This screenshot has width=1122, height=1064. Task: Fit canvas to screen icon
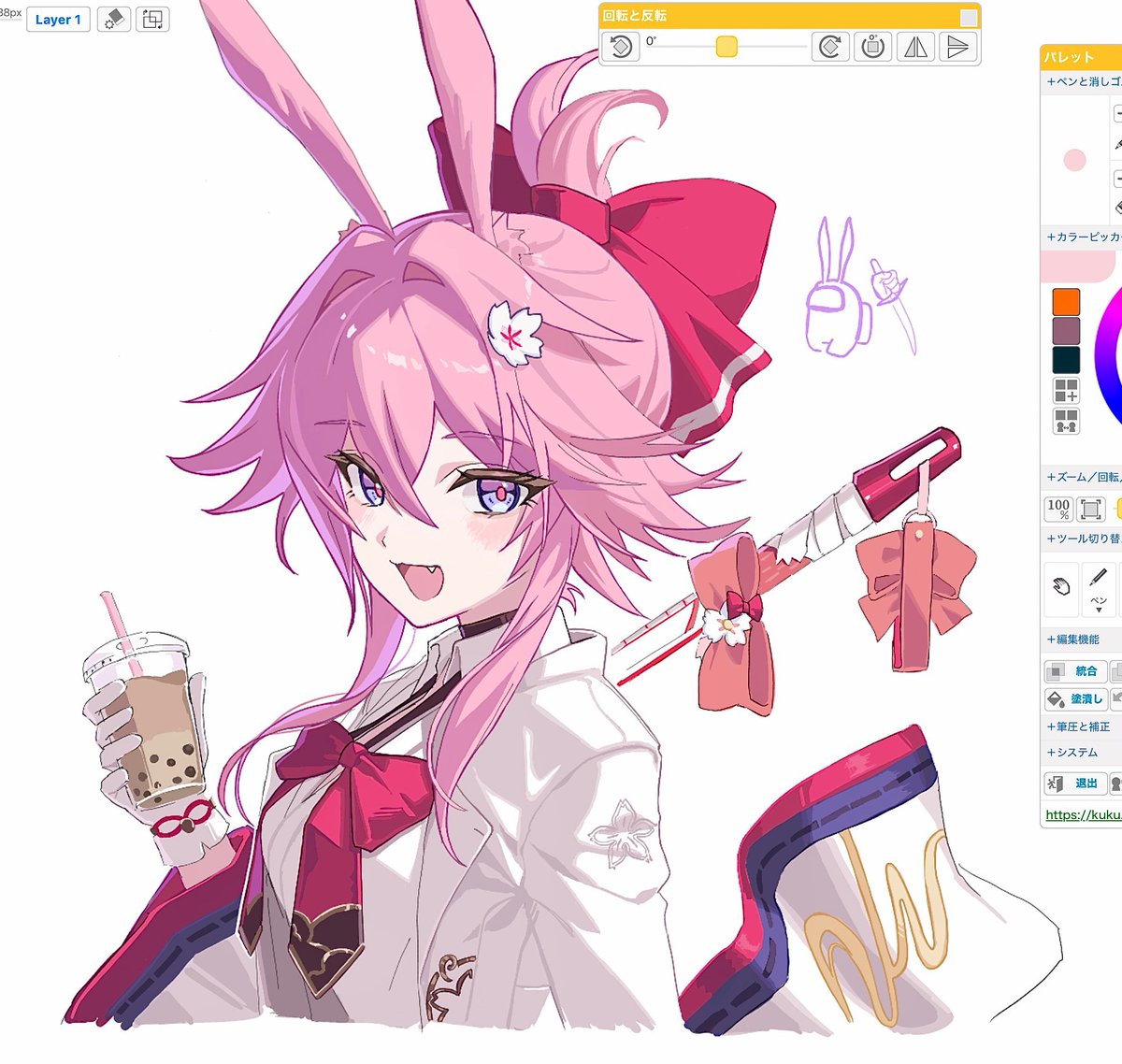click(x=1090, y=509)
